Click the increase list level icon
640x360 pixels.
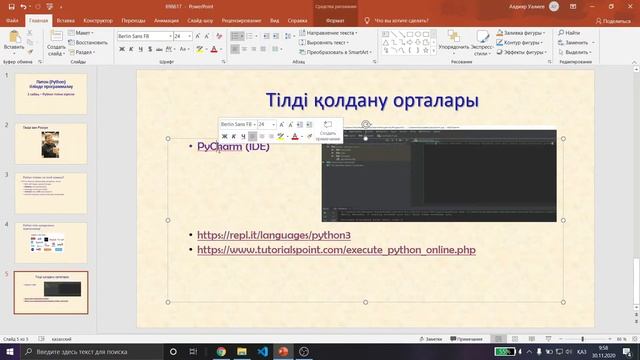tap(276, 36)
